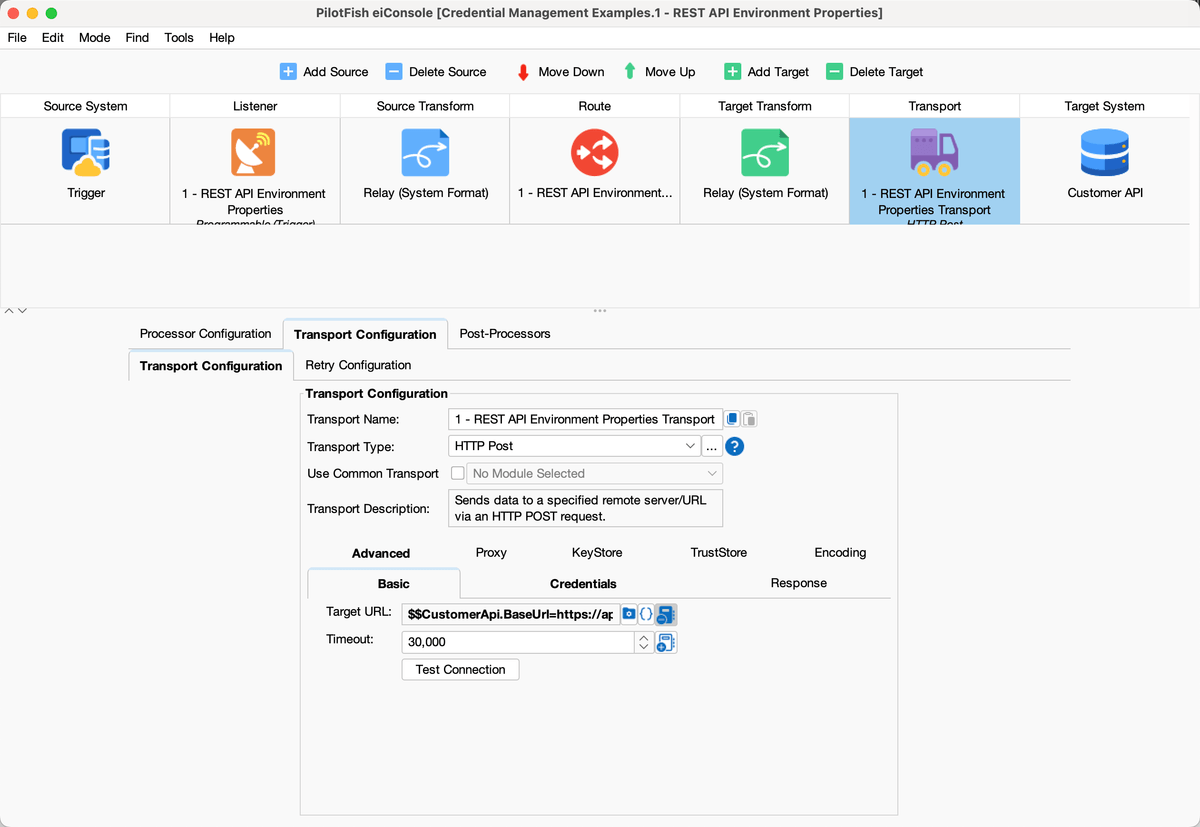Screen dimensions: 1200x827
Task: Click the ellipsis button beside Transport Type
Action: pos(712,447)
